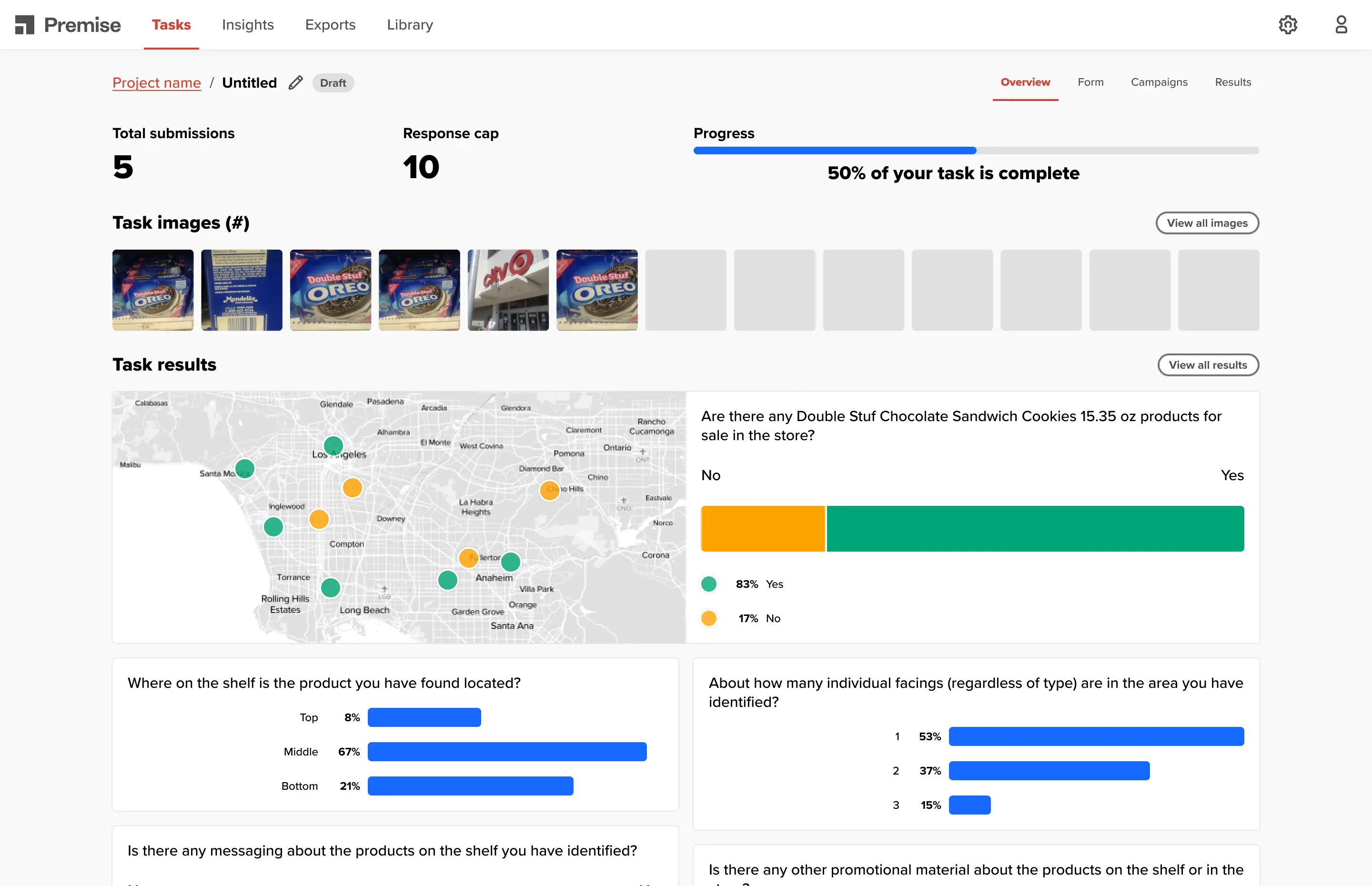The width and height of the screenshot is (1372, 886).
Task: Click the orange No legend dot
Action: pos(709,618)
